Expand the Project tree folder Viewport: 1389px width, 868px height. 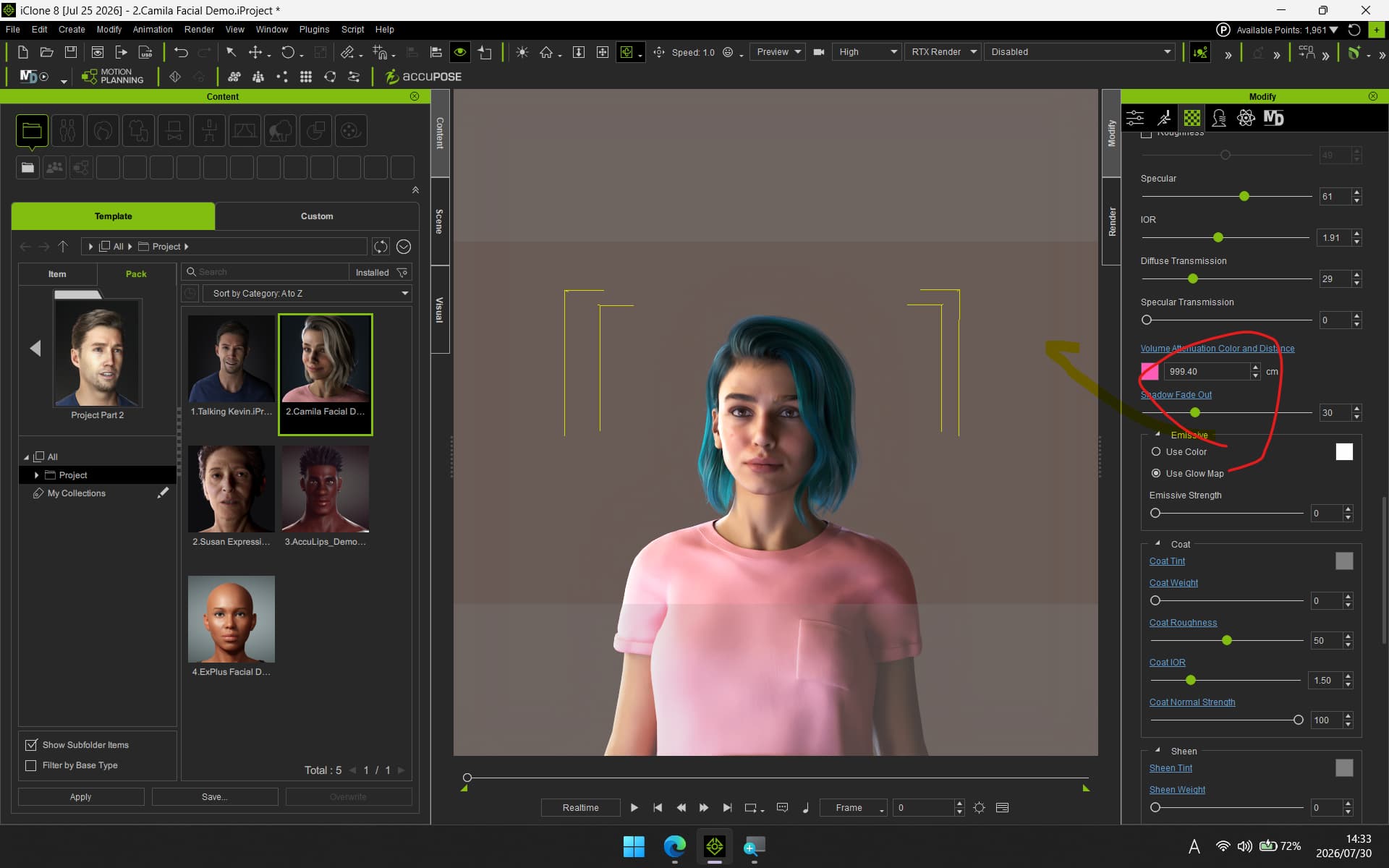[36, 475]
